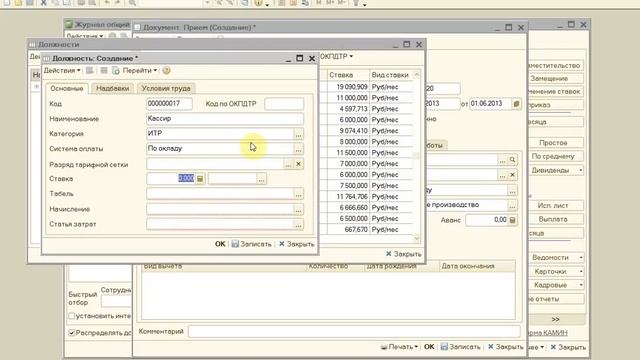
Task: Click Закрыть in Прием document window
Action: pyautogui.click(x=506, y=347)
